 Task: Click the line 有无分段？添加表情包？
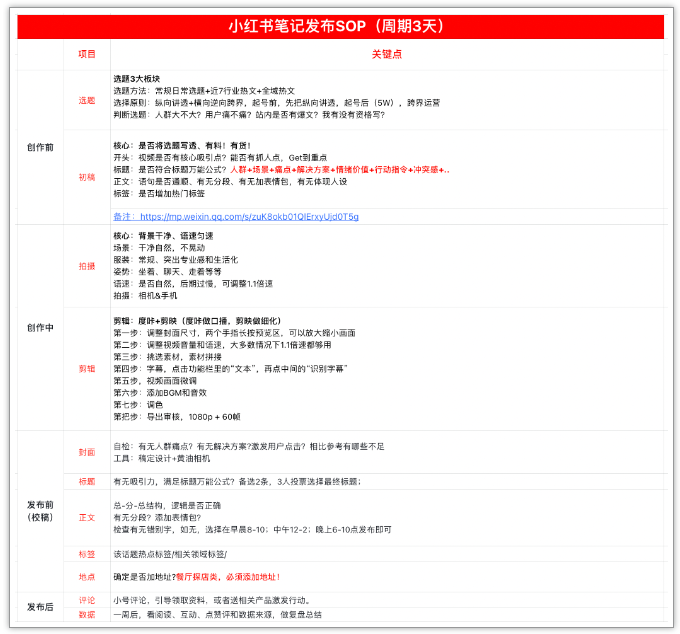[x=157, y=518]
